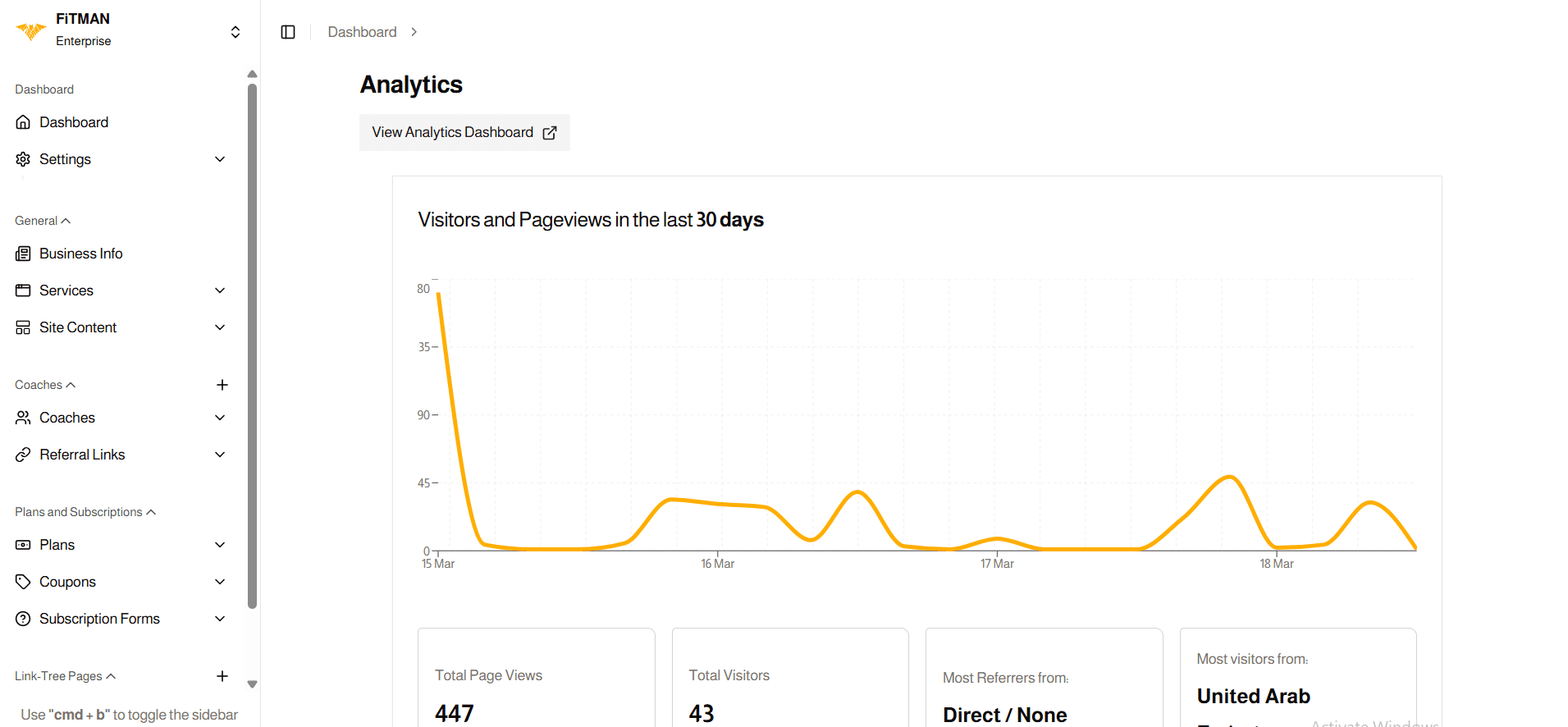Expand the Services submenu chevron
Screen dimensions: 1568x727
[x=220, y=290]
